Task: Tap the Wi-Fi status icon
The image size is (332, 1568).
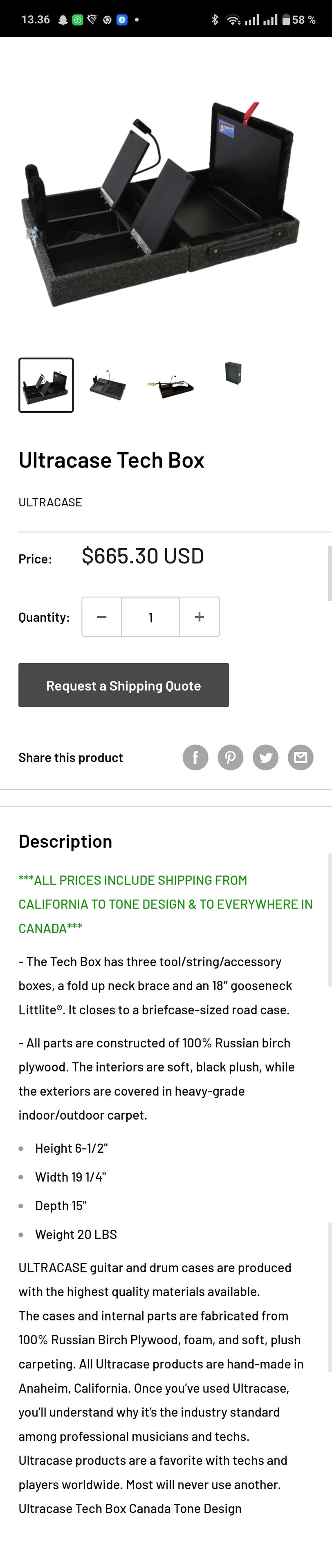Action: (233, 20)
